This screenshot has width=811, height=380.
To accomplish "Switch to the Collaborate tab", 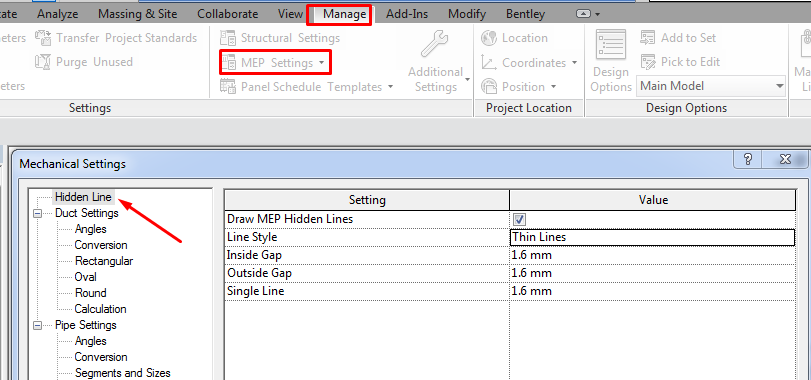I will pyautogui.click(x=228, y=14).
